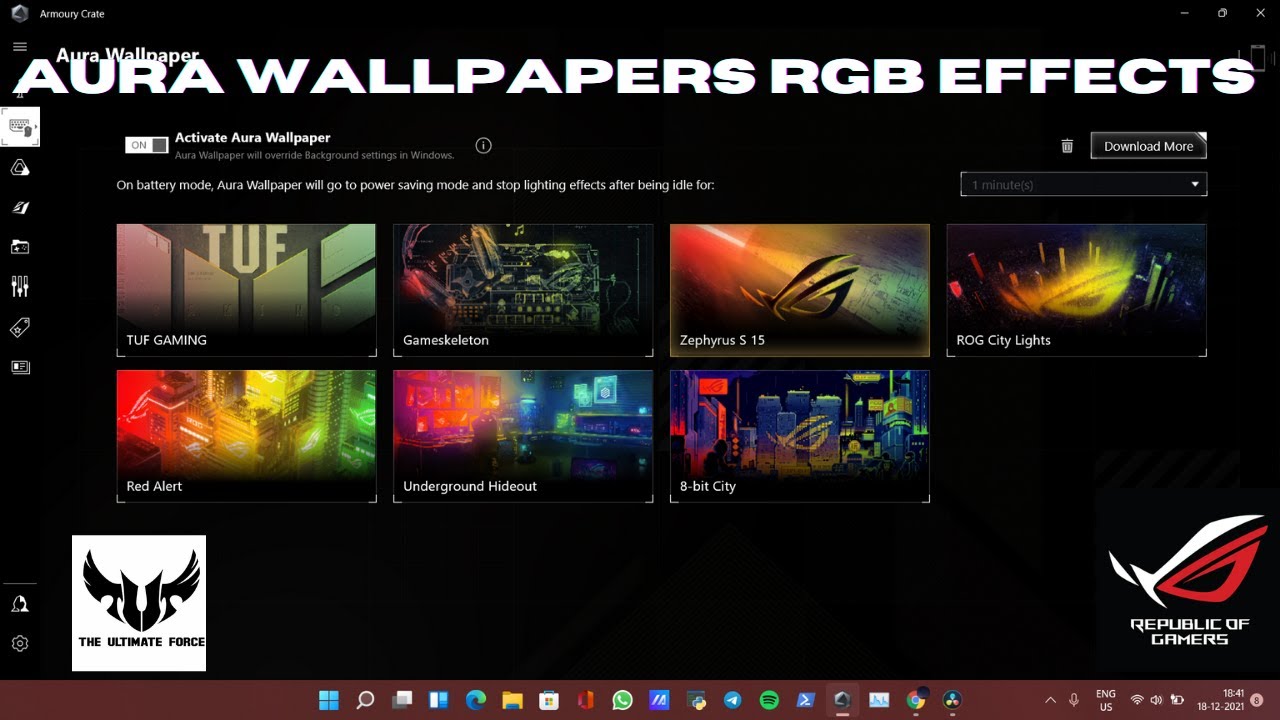This screenshot has width=1280, height=720.
Task: Open the Windows Start menu
Action: tap(328, 700)
